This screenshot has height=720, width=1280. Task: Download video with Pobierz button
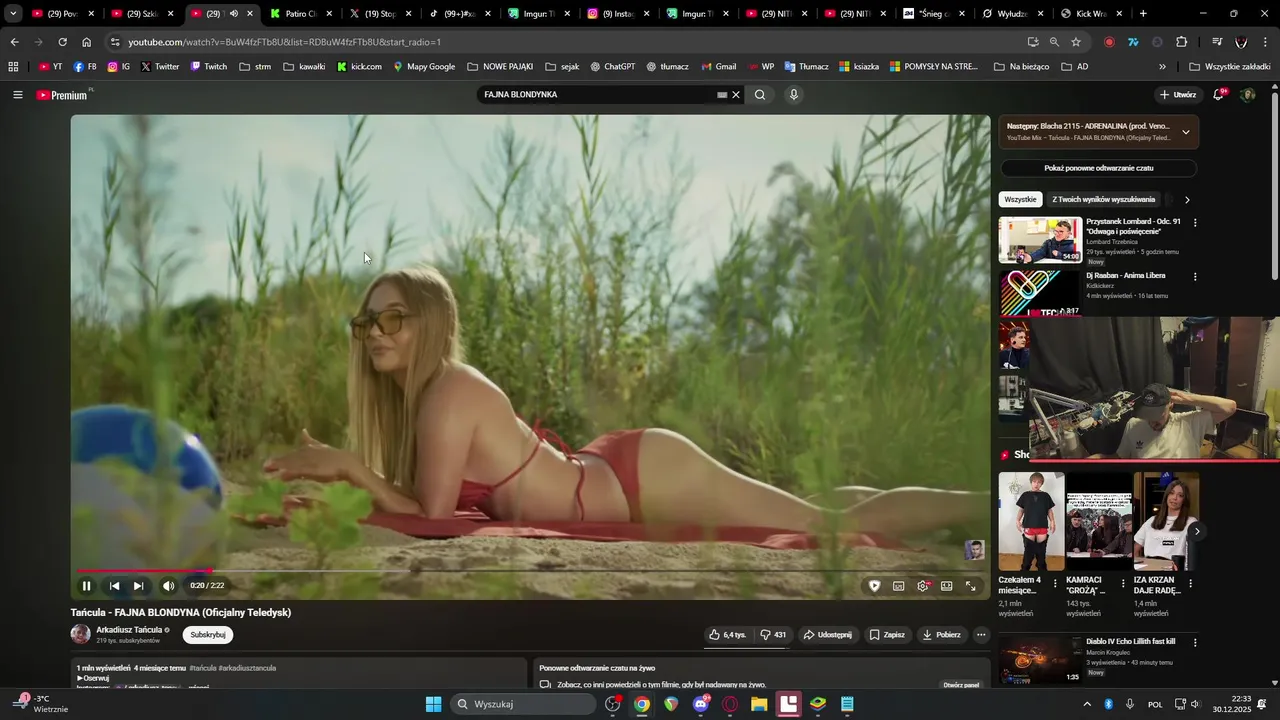pos(941,635)
